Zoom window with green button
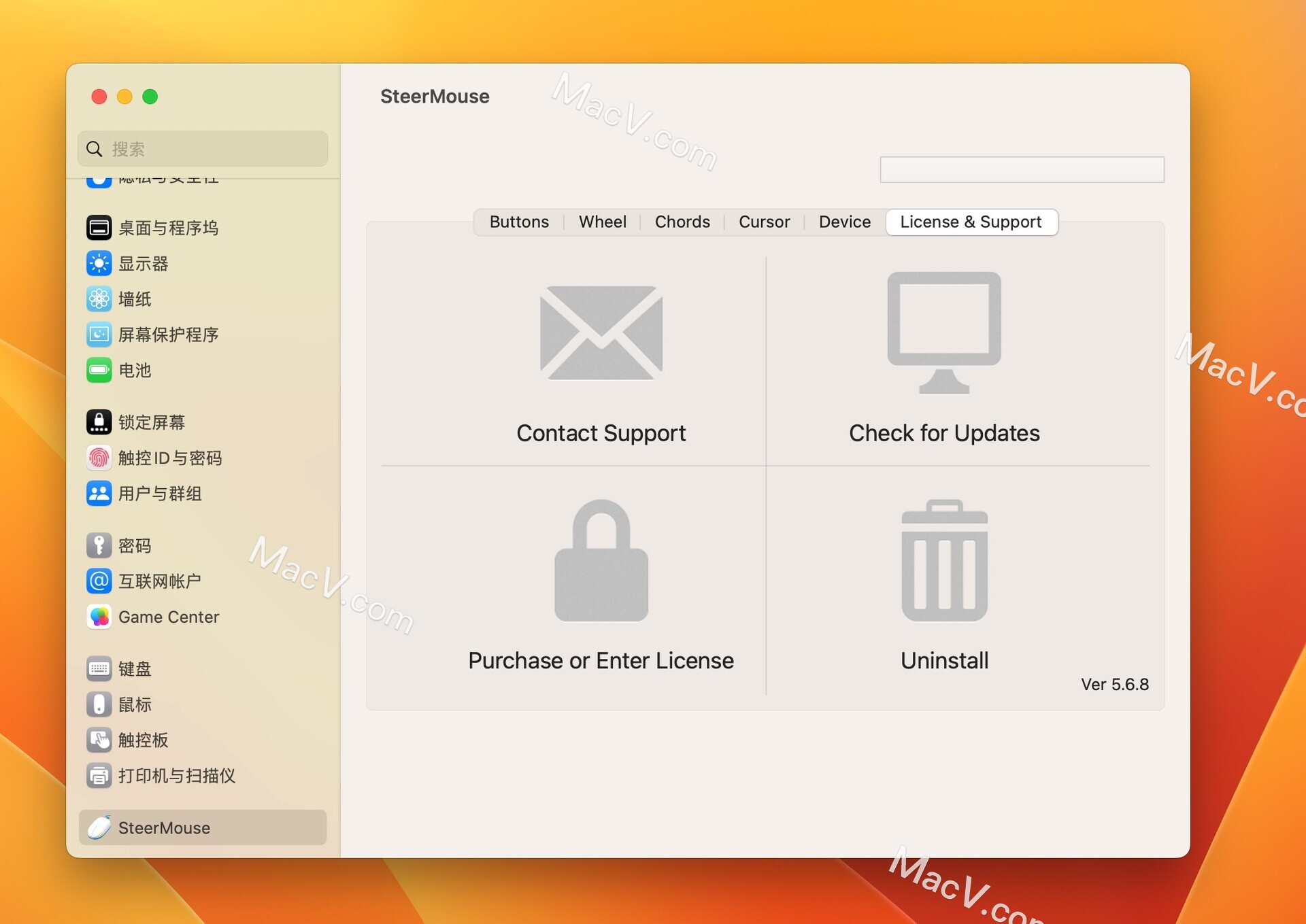Screen dimensions: 1306x924 point(150,97)
